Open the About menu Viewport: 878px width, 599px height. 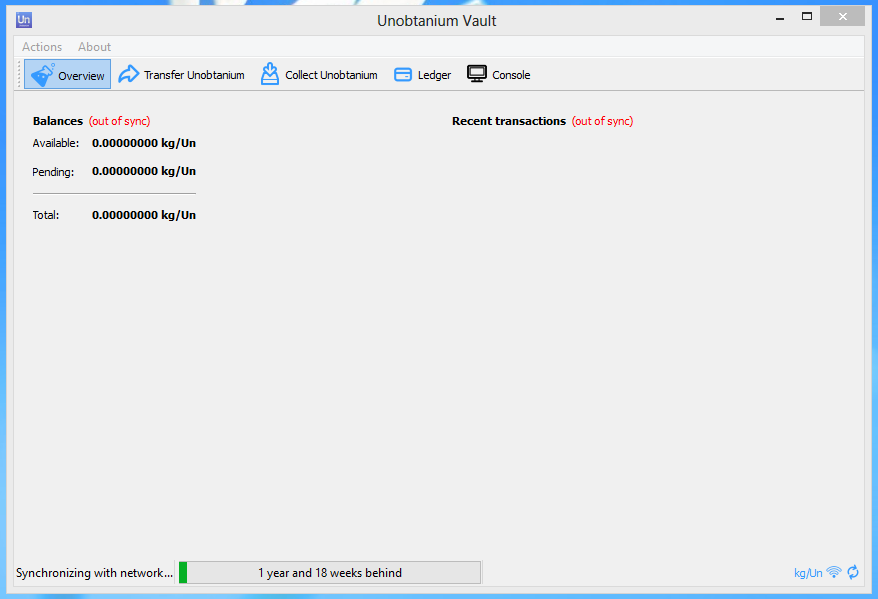pos(95,47)
